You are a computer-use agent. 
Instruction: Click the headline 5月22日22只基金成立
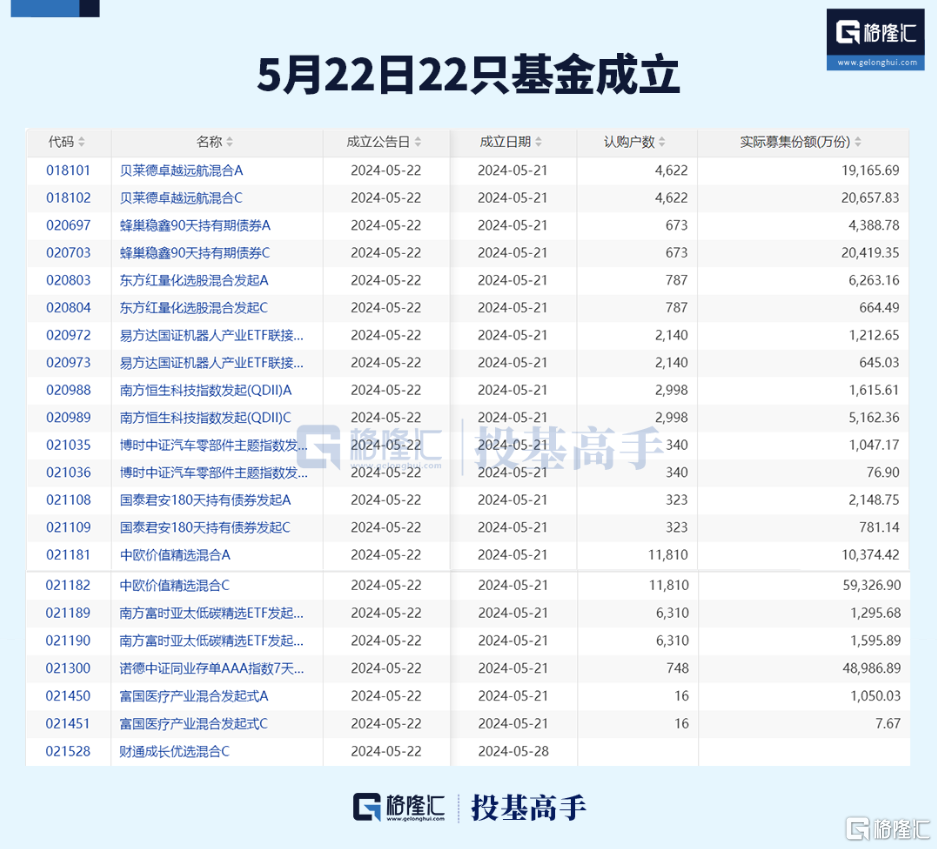pyautogui.click(x=468, y=76)
